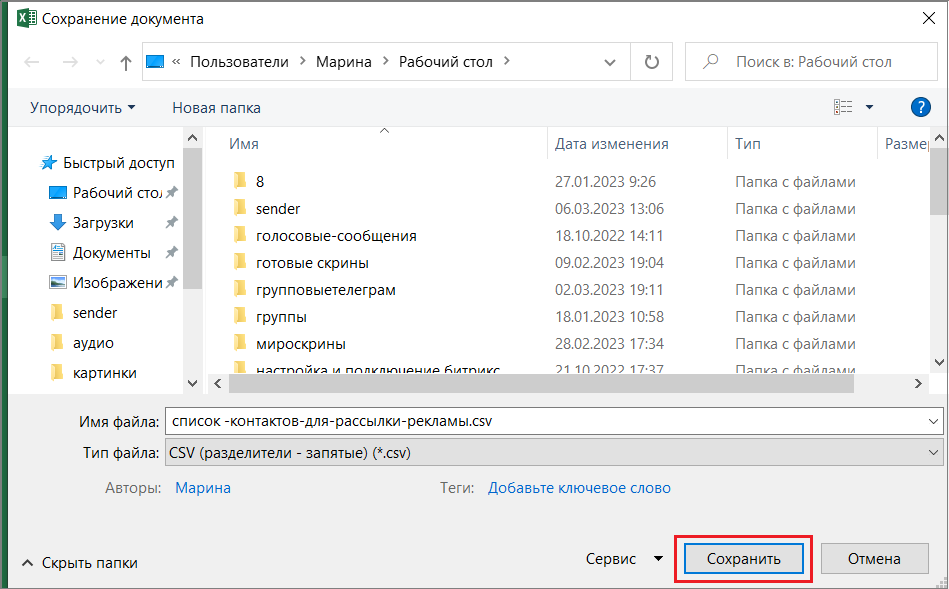Click the computer icon in address bar

[x=156, y=61]
